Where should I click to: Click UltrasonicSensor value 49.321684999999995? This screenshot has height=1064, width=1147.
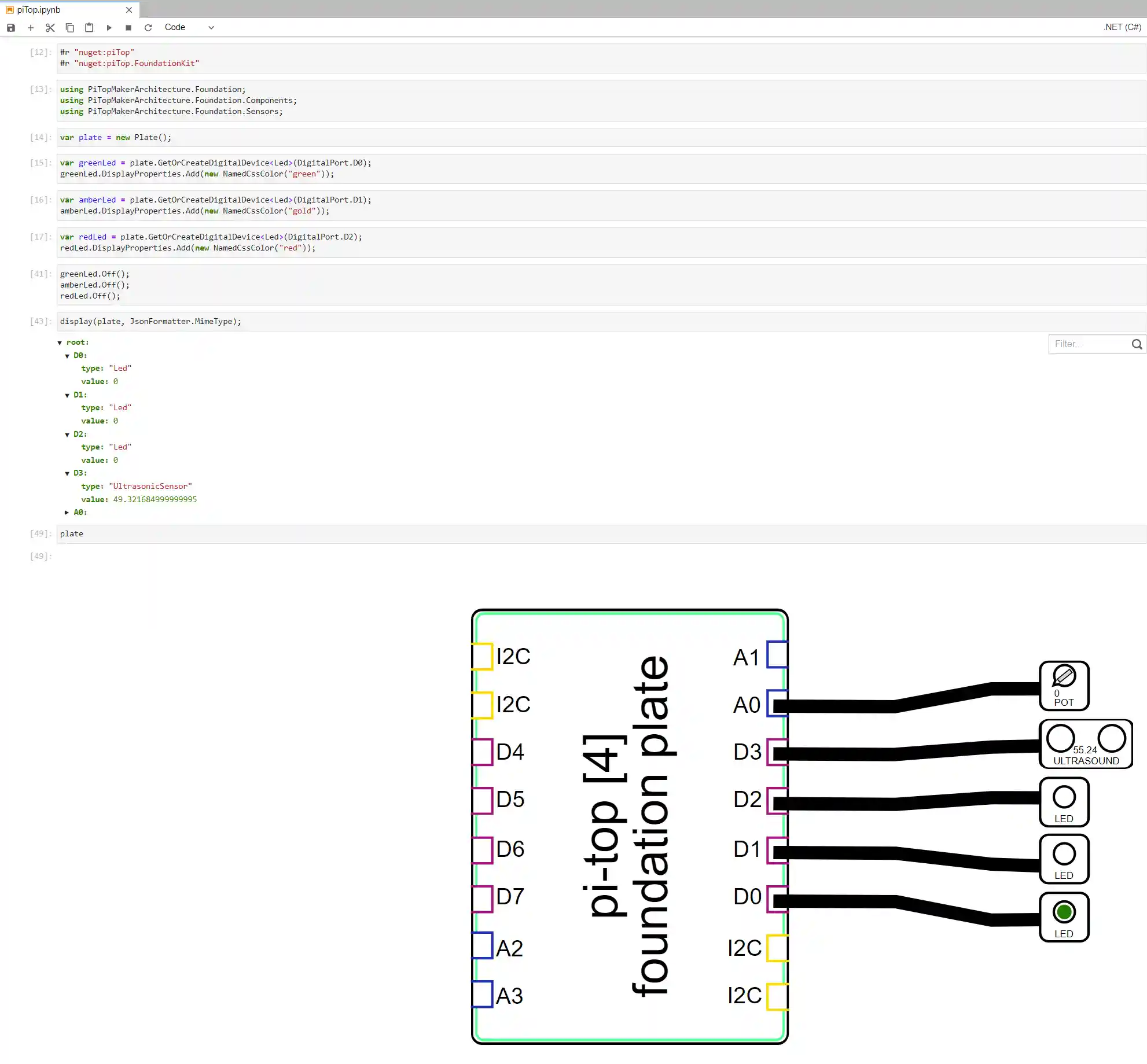click(x=155, y=500)
